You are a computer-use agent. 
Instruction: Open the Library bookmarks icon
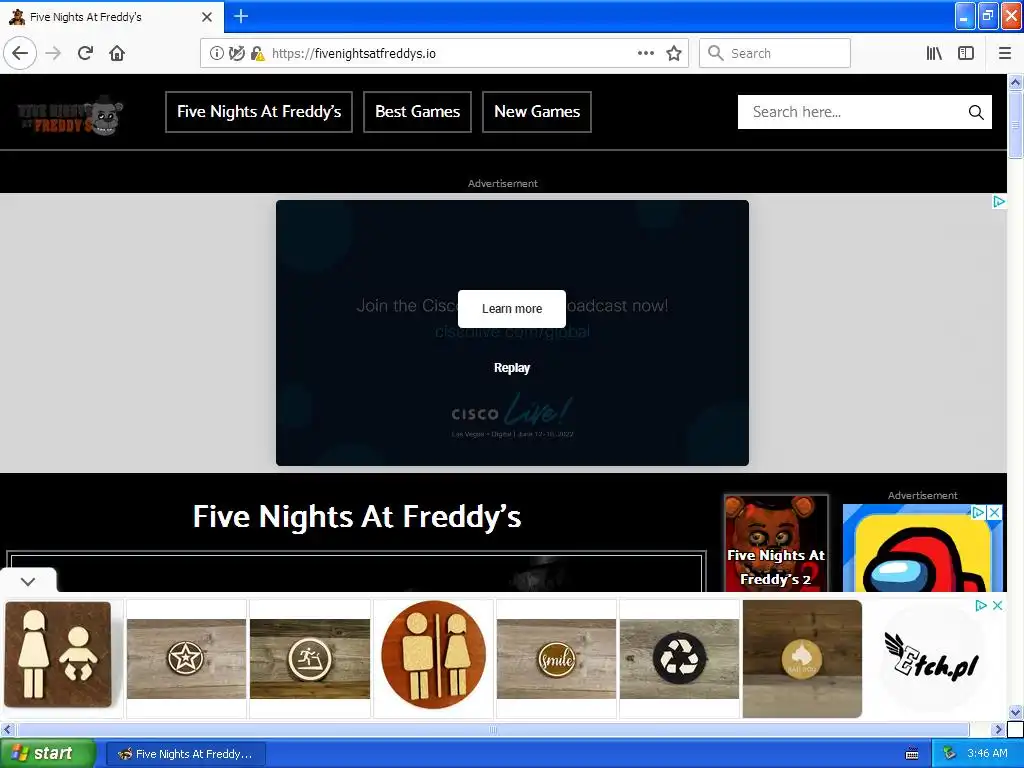[934, 53]
